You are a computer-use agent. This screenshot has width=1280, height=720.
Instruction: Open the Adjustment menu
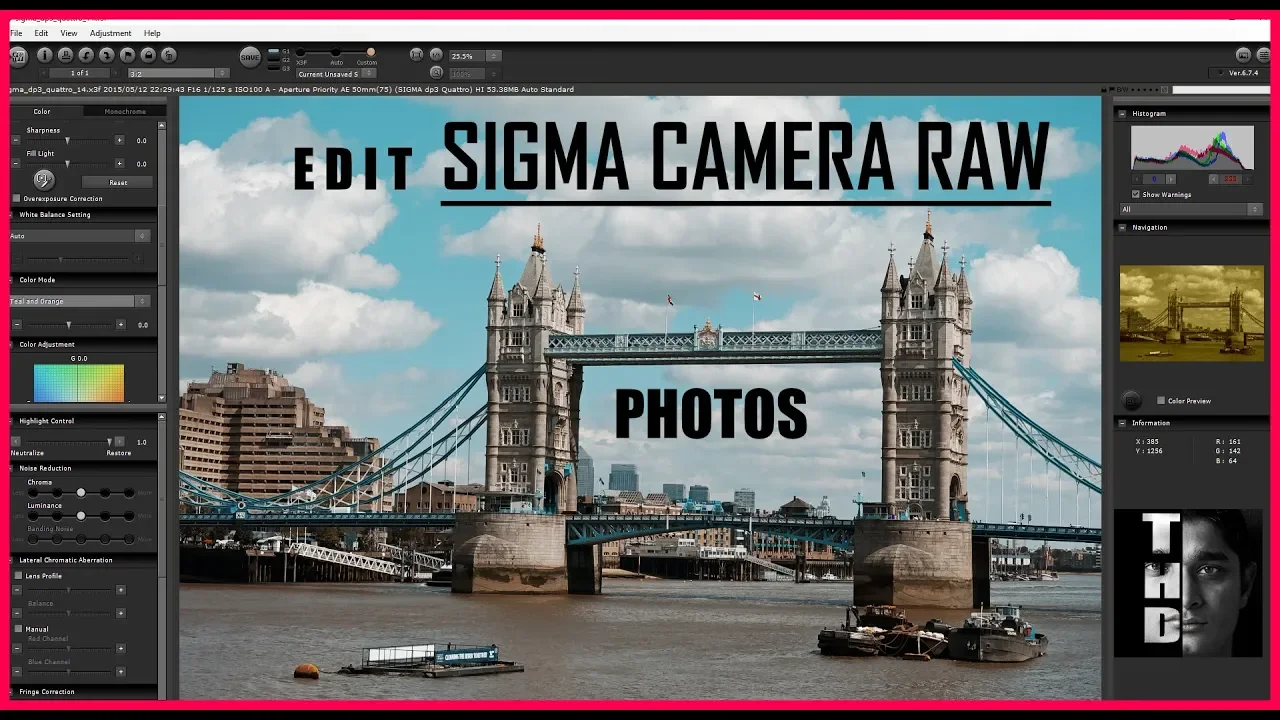point(110,33)
